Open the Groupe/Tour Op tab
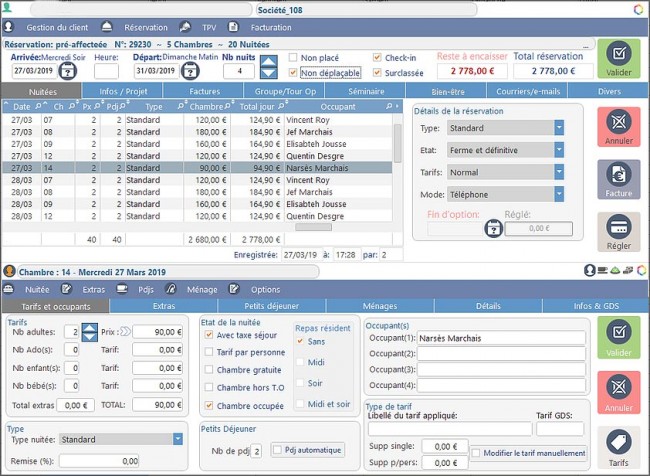Image resolution: width=650 pixels, height=476 pixels. point(285,91)
